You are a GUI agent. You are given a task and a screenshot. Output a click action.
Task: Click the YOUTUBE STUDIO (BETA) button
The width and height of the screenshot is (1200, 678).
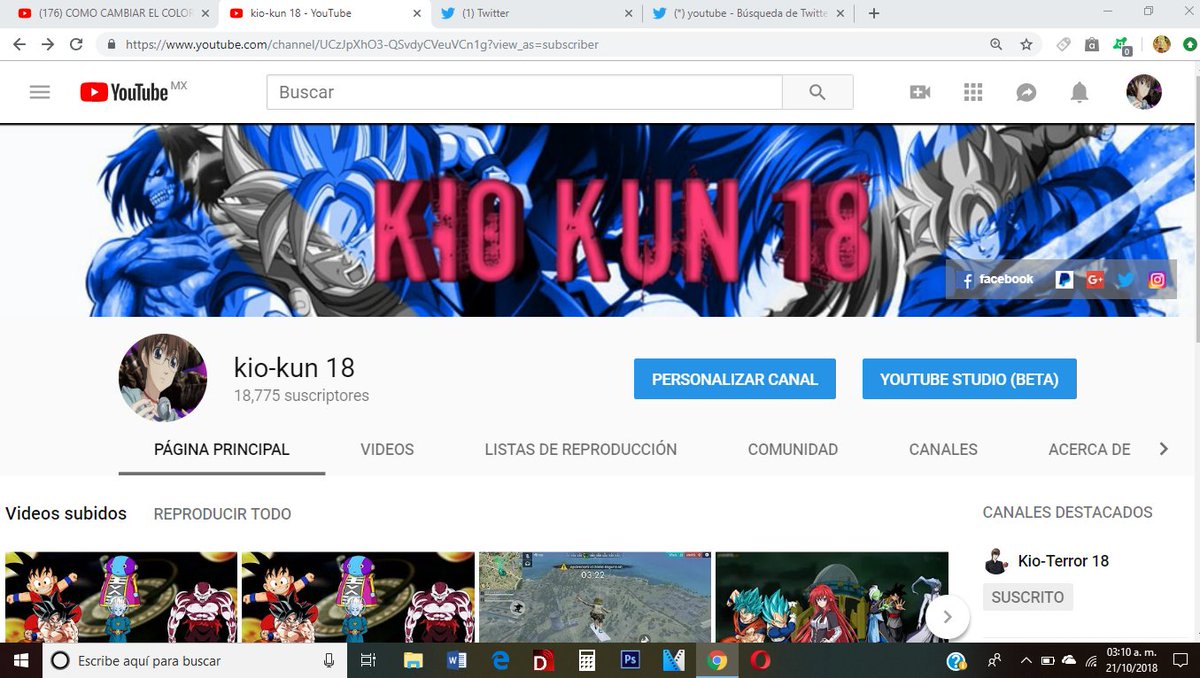click(x=970, y=379)
